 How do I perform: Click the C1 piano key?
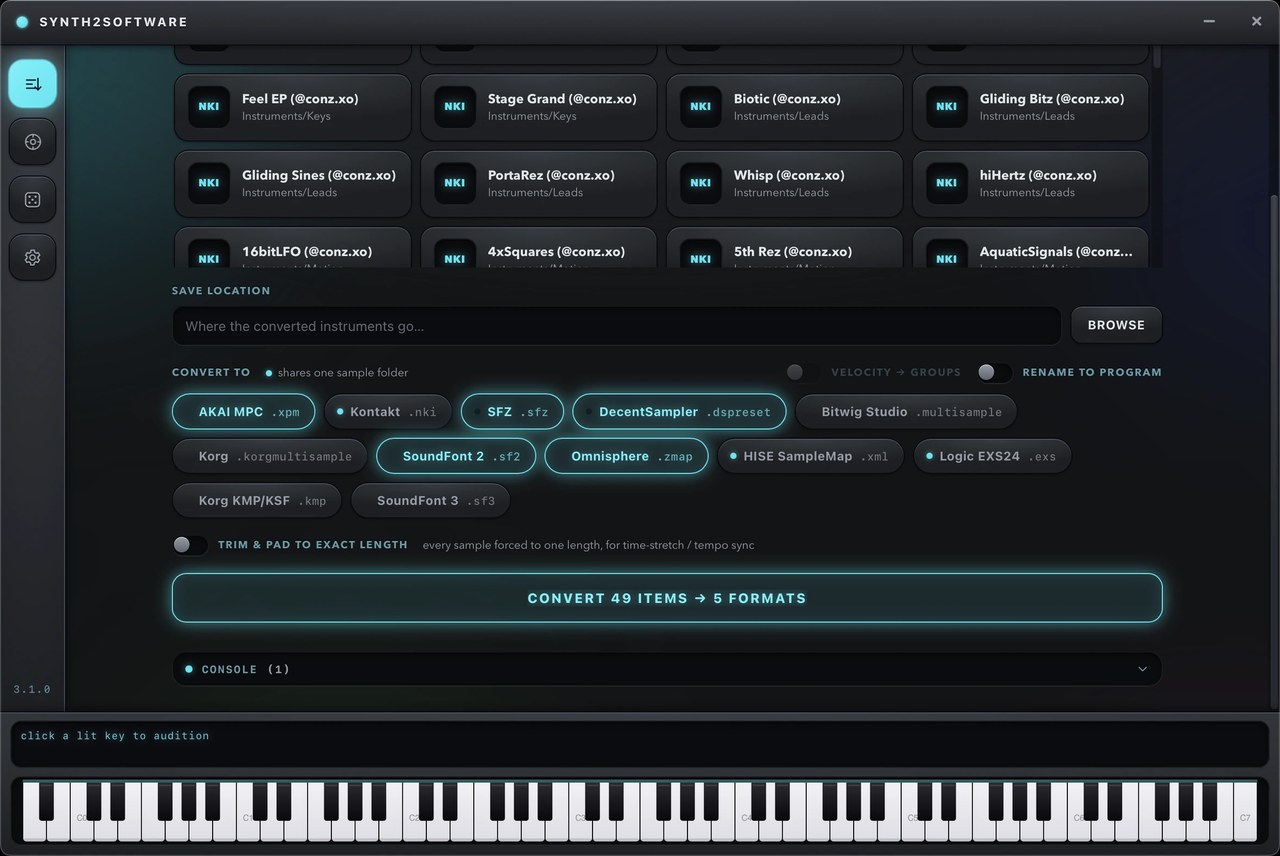click(x=250, y=811)
